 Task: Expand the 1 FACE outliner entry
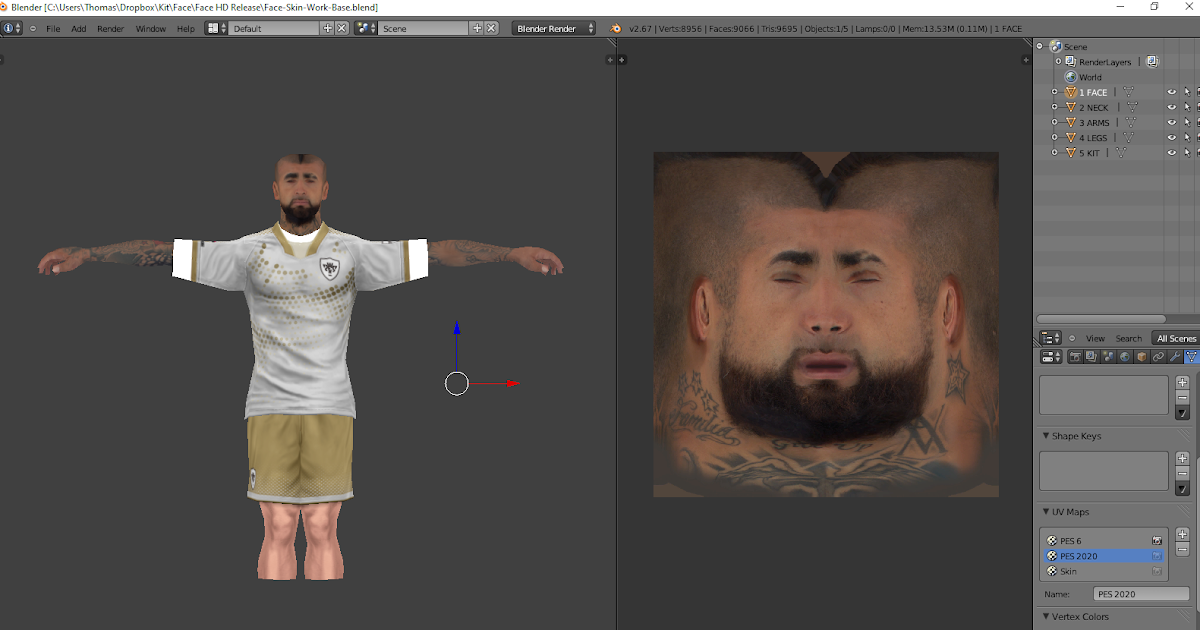1054,92
